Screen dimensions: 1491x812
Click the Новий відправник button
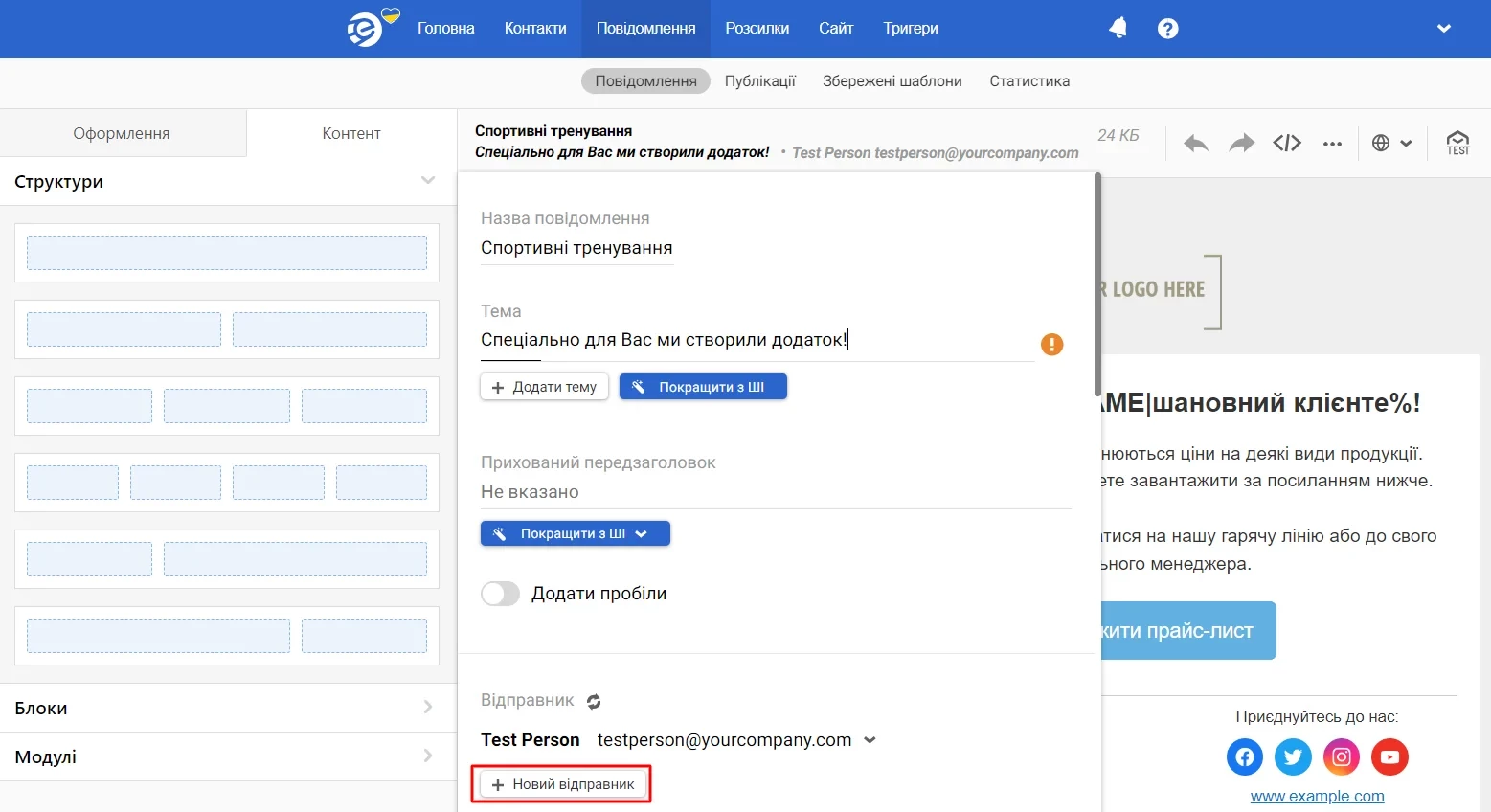(x=562, y=784)
